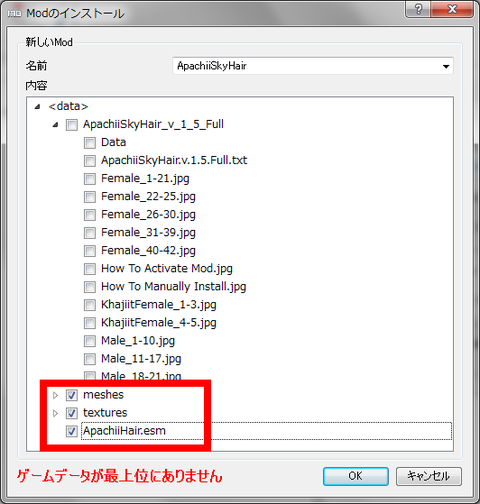Viewport: 480px width, 504px height.
Task: Check the Male_11-17.jpg checkbox
Action: click(x=90, y=359)
